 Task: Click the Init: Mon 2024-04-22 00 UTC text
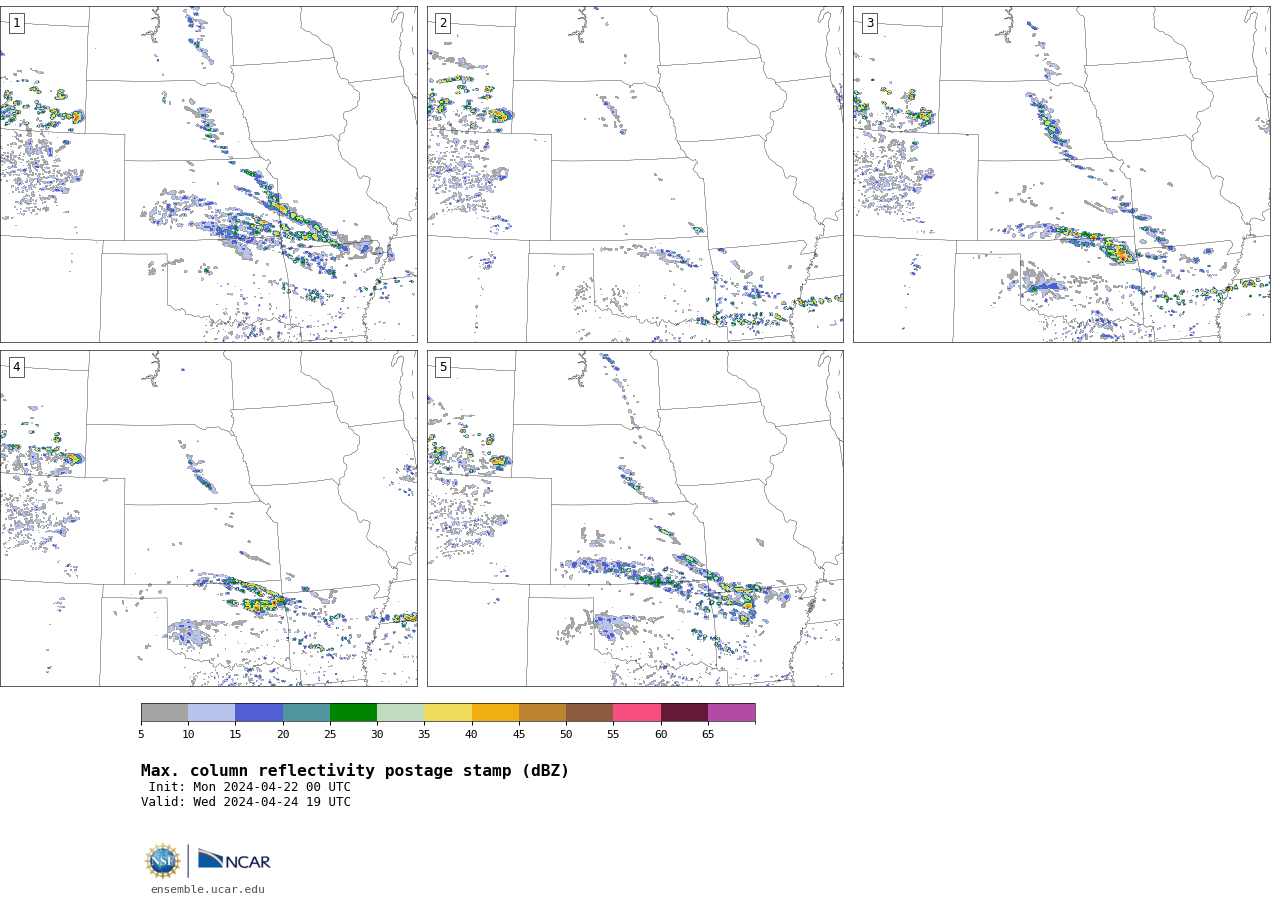(x=250, y=787)
